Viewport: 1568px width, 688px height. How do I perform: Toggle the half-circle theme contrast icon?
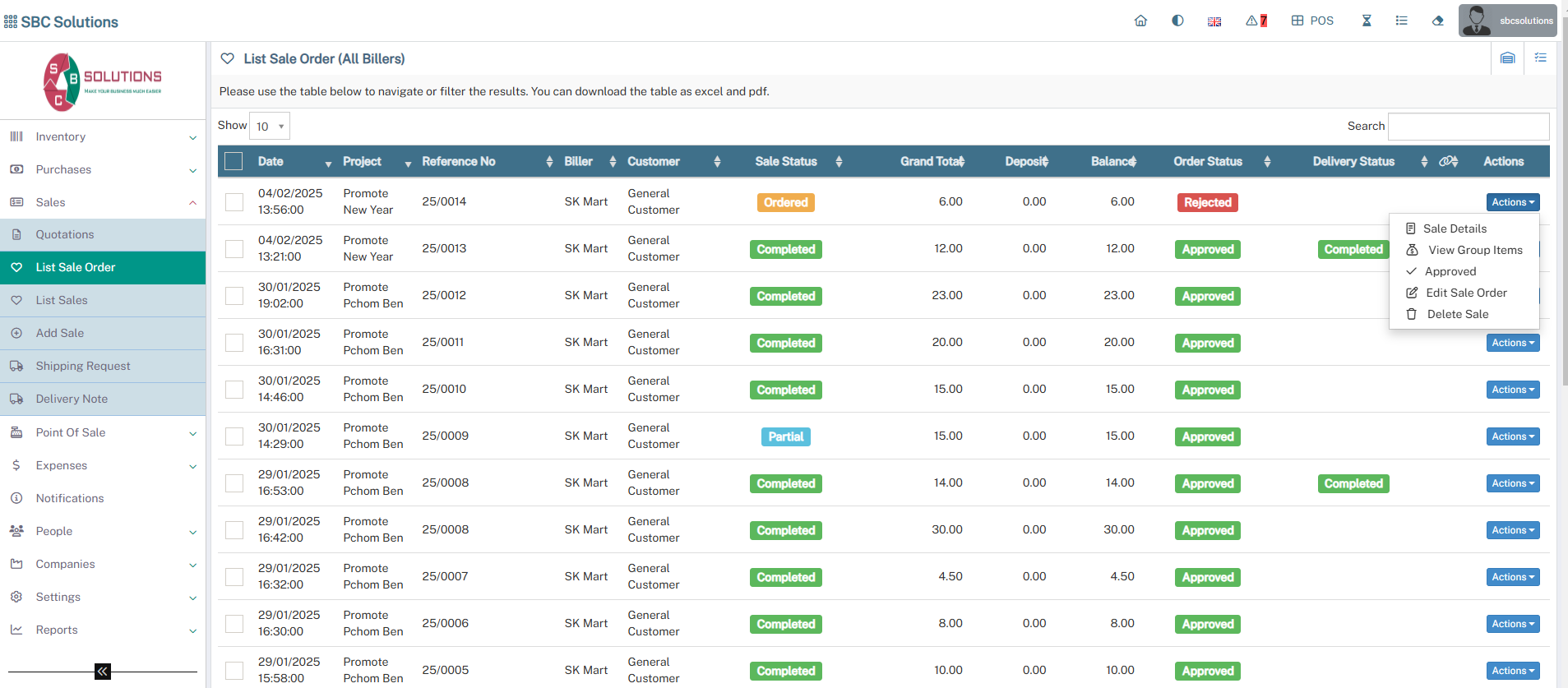pos(1177,21)
